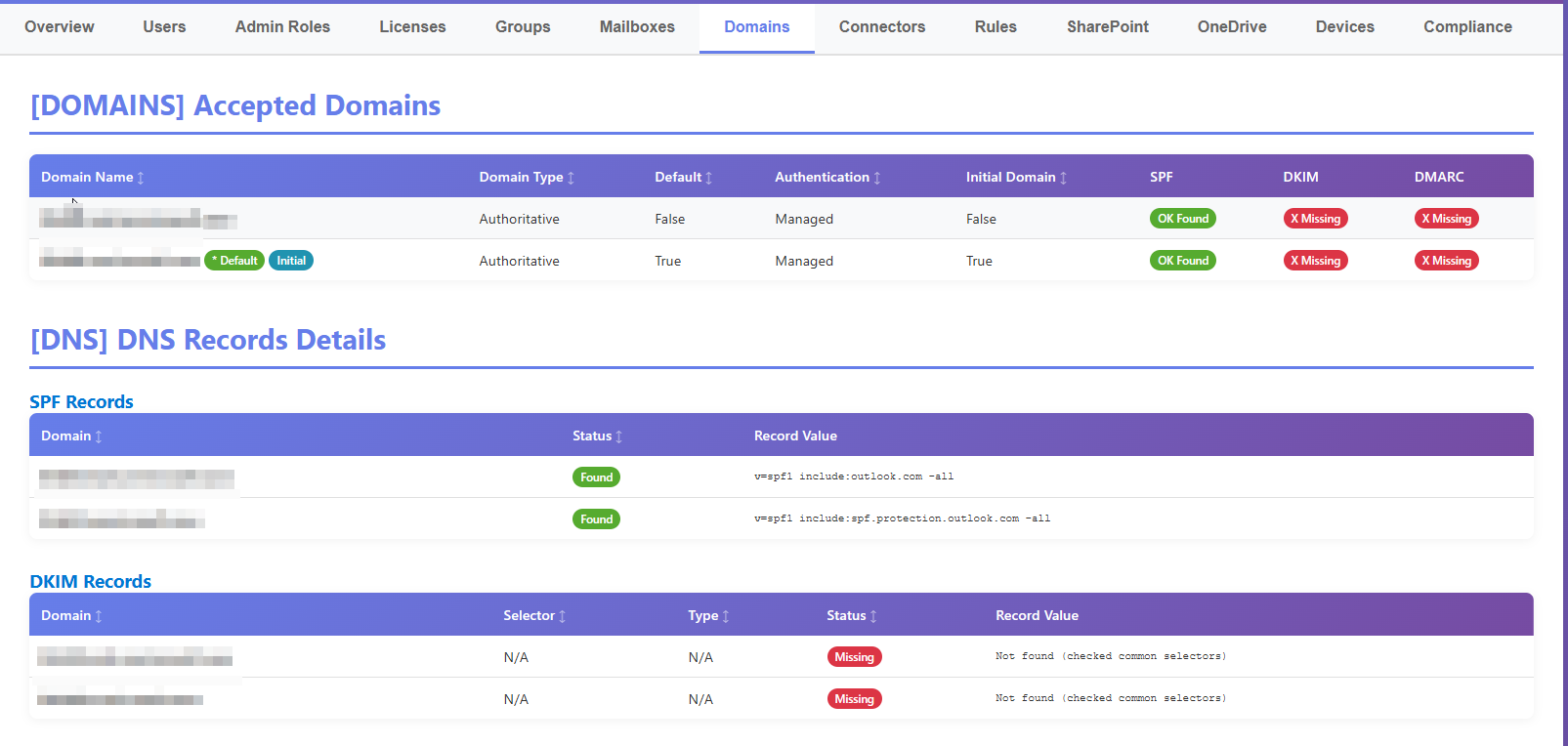Go to the Compliance tab
Image resolution: width=1568 pixels, height=746 pixels.
[1467, 27]
